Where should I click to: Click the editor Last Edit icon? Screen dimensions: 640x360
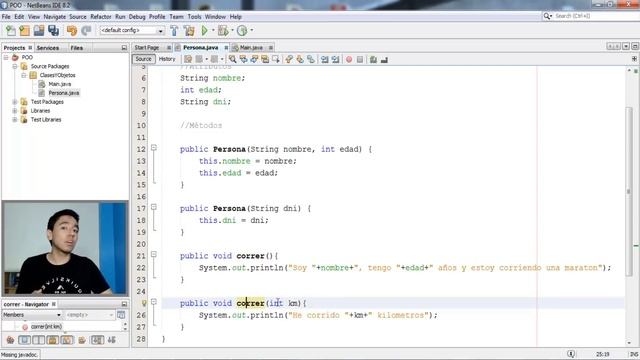(188, 60)
